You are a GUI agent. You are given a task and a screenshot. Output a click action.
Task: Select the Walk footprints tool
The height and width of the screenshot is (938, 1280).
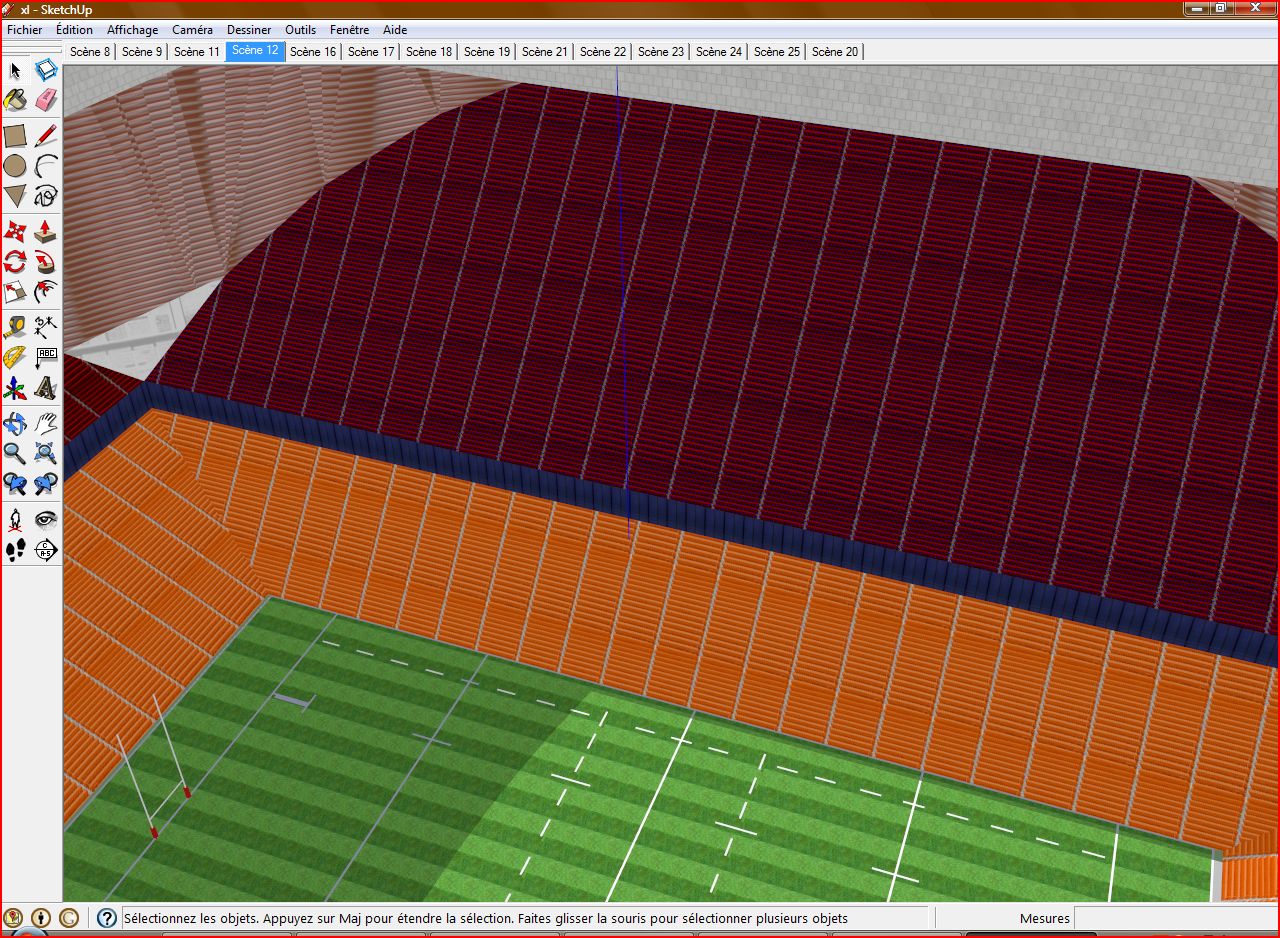click(x=15, y=549)
